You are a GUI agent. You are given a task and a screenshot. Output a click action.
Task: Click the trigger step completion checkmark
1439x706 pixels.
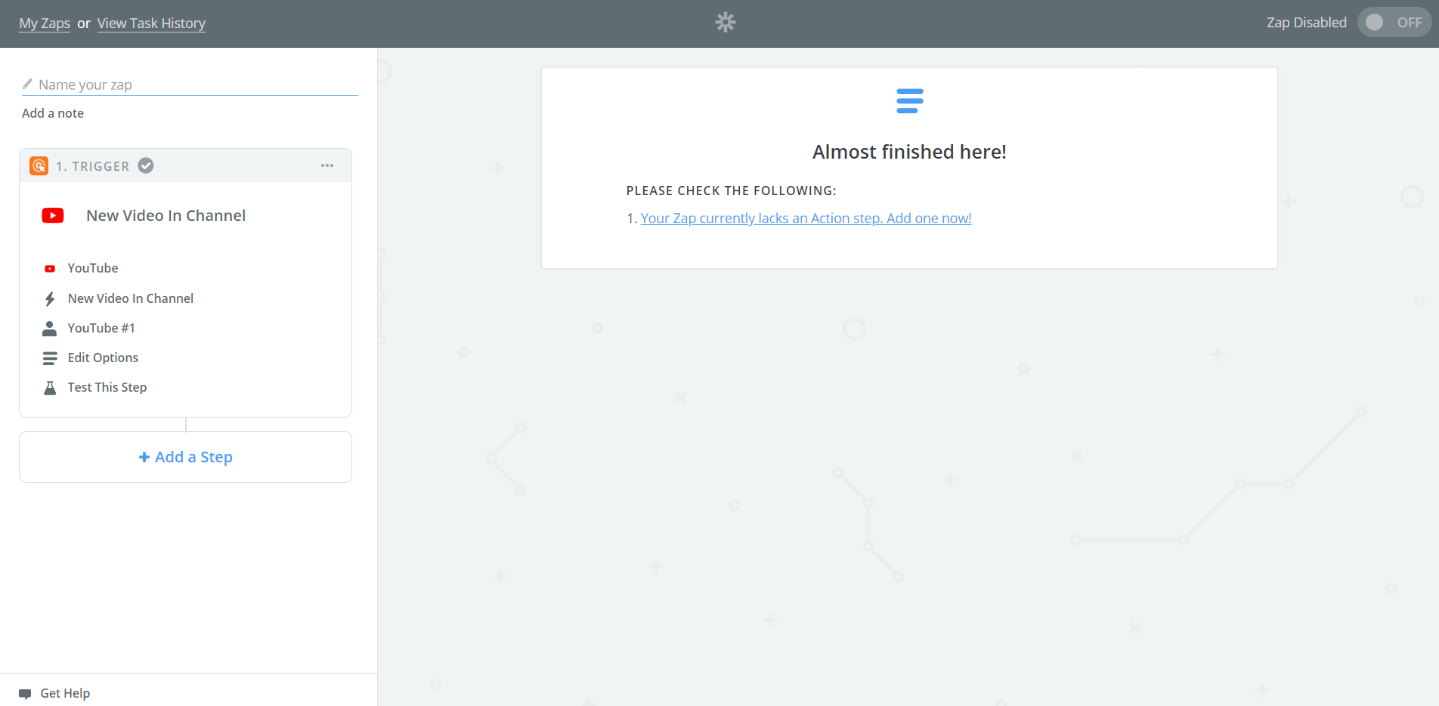point(145,165)
